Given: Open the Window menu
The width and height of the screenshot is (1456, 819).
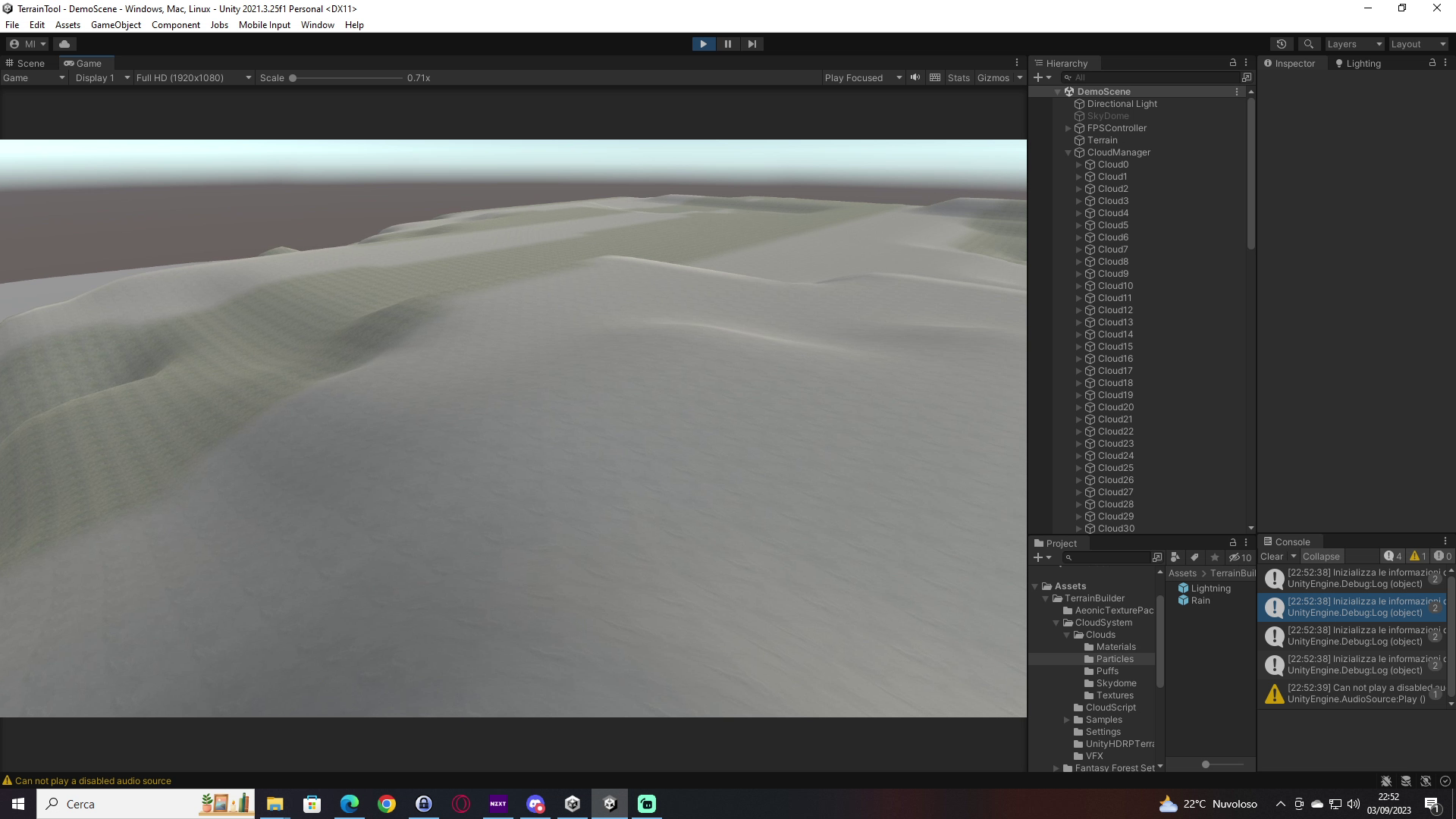Looking at the screenshot, I should point(317,25).
